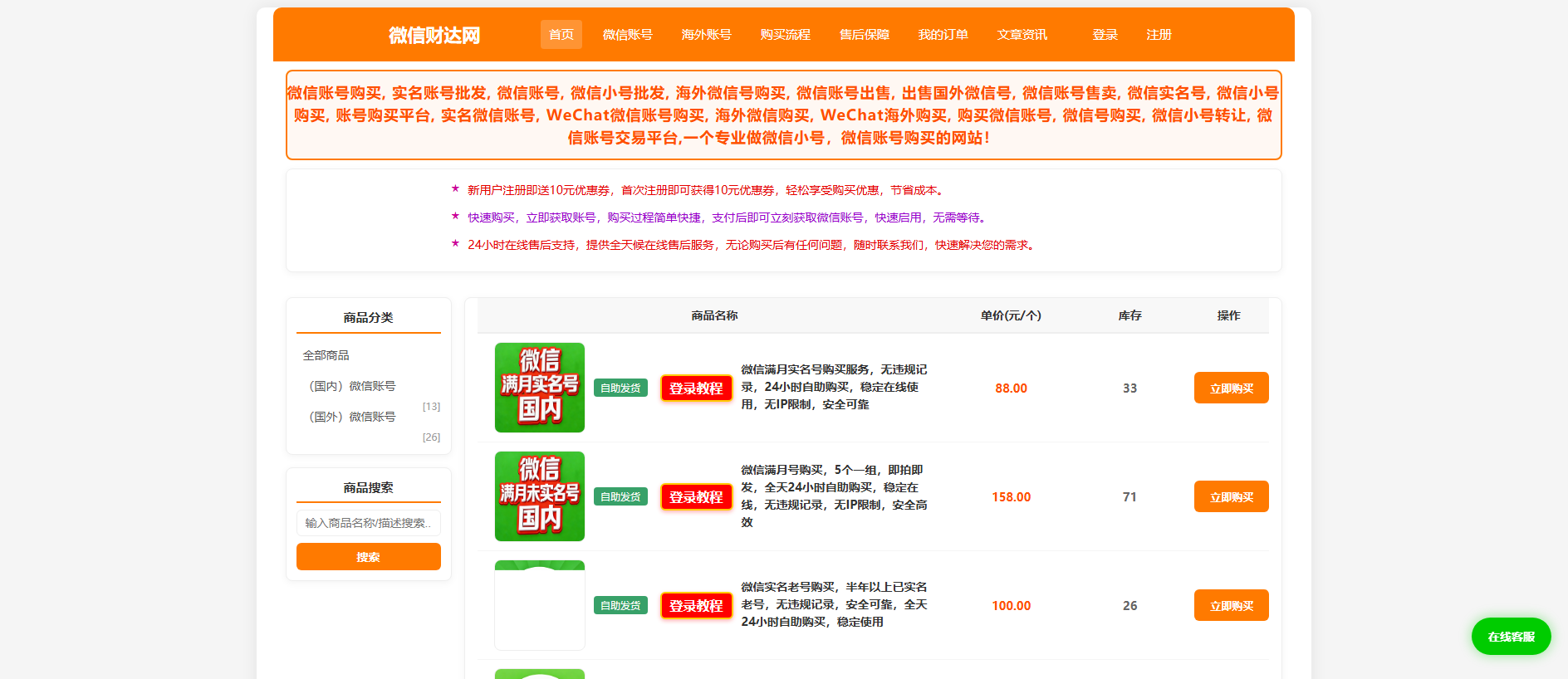Screen dimensions: 1568x679
Task: Buy the 88.00 product with 立即购买
Action: click(1232, 388)
